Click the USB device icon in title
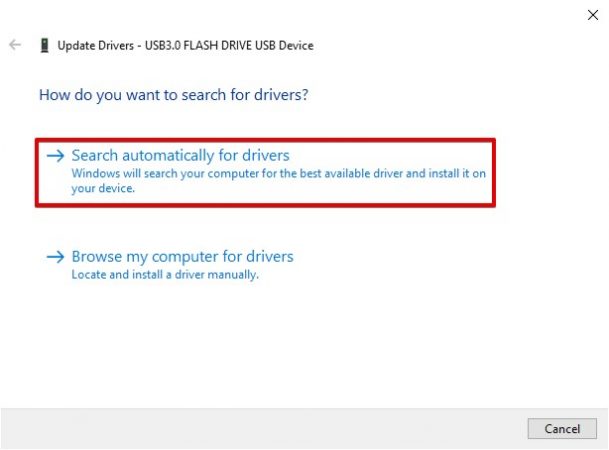609x450 pixels. point(45,45)
